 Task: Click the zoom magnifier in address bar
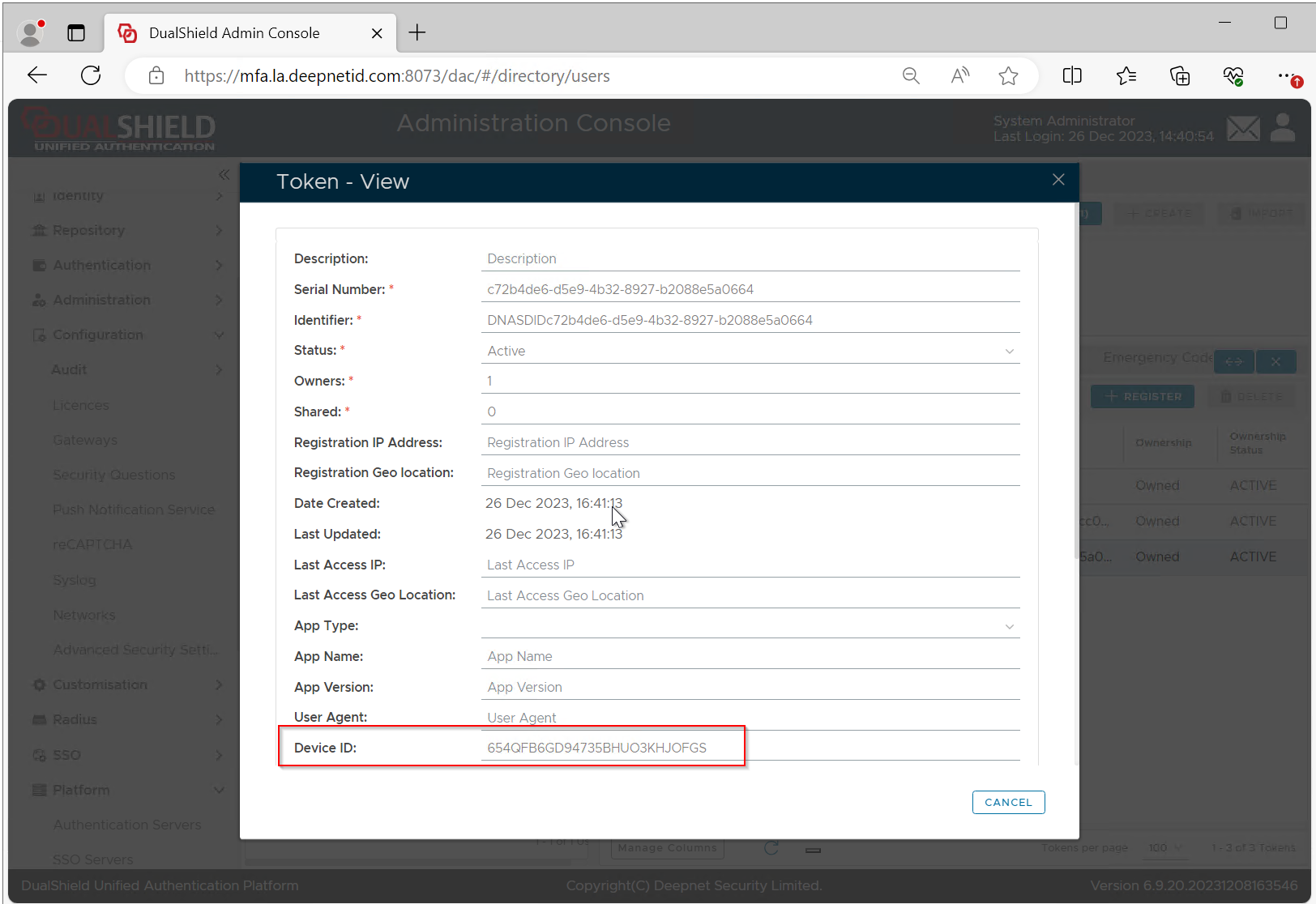[x=911, y=76]
